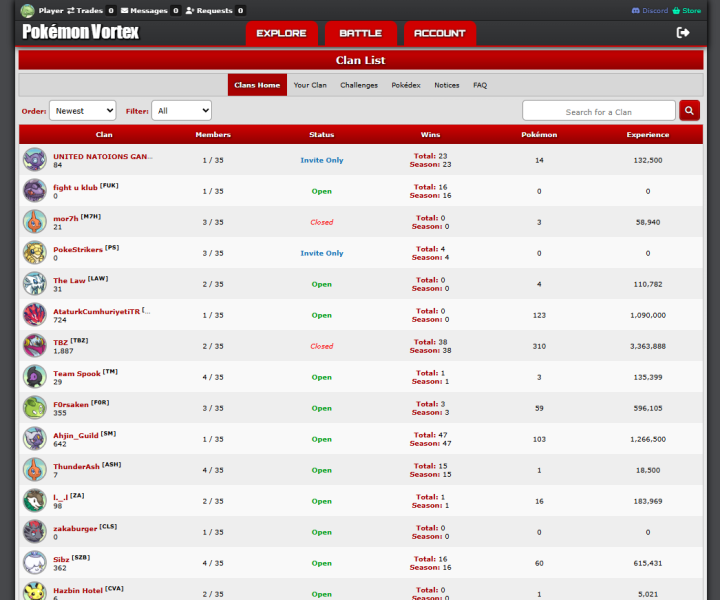Click the Members column header
The width and height of the screenshot is (720, 600).
coord(213,135)
